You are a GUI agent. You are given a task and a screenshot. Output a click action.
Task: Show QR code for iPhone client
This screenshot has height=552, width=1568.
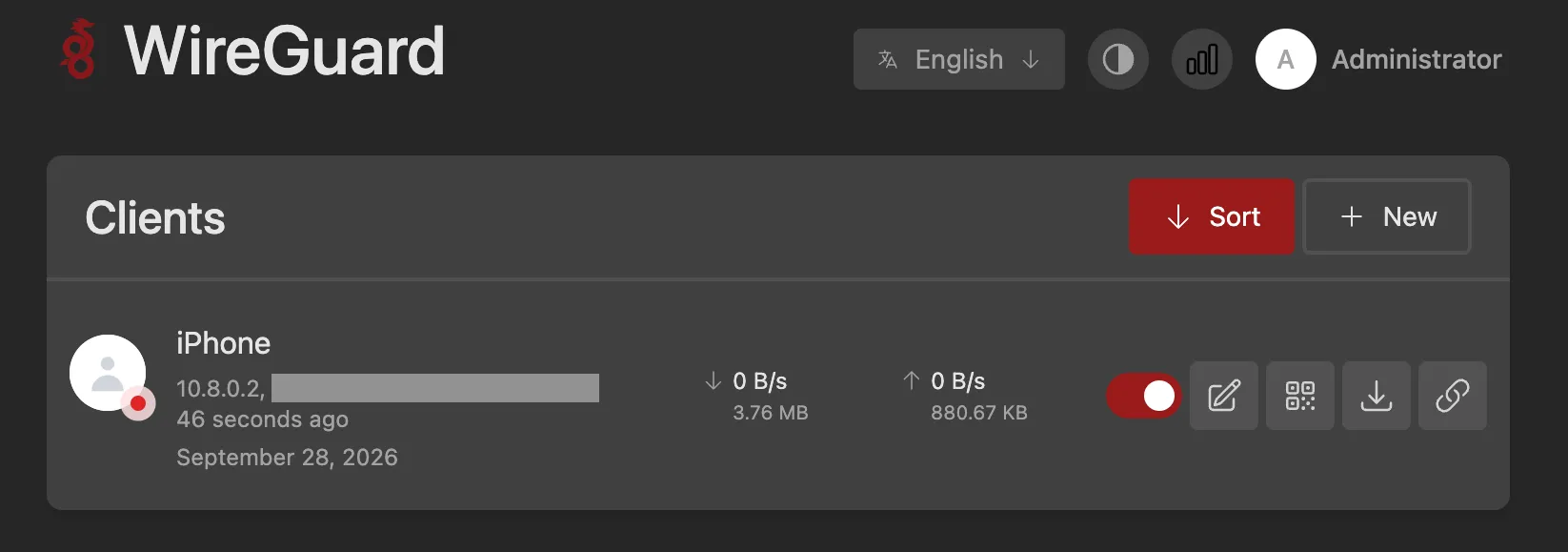pyautogui.click(x=1299, y=396)
